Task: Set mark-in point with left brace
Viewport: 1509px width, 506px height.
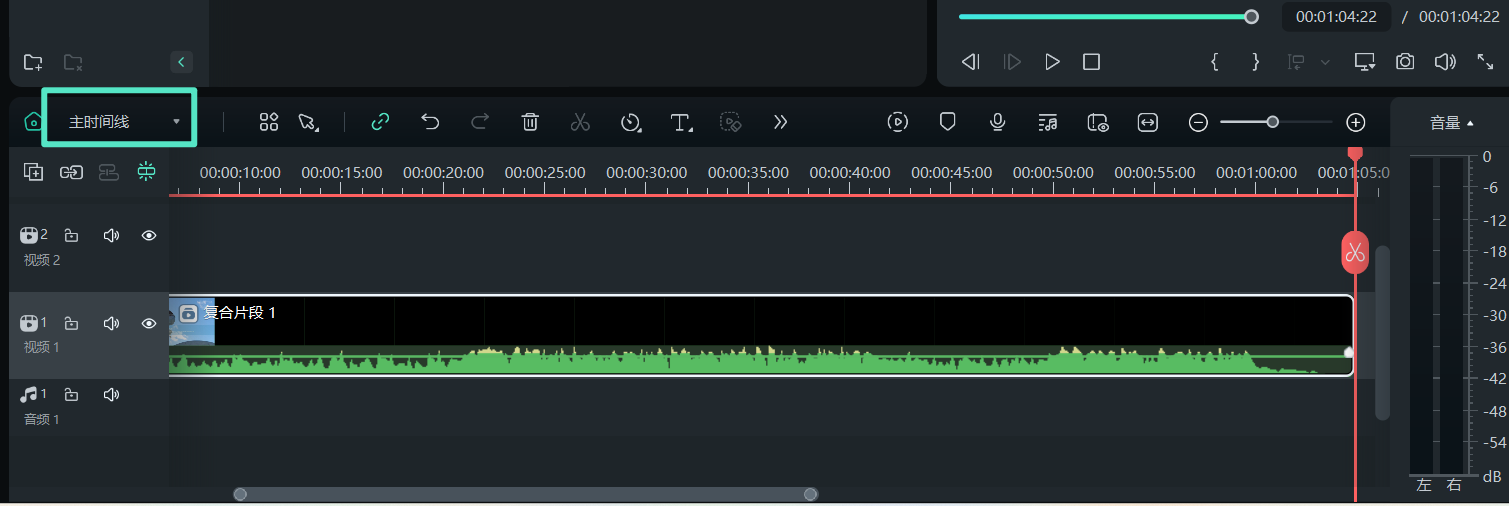Action: coord(1215,62)
